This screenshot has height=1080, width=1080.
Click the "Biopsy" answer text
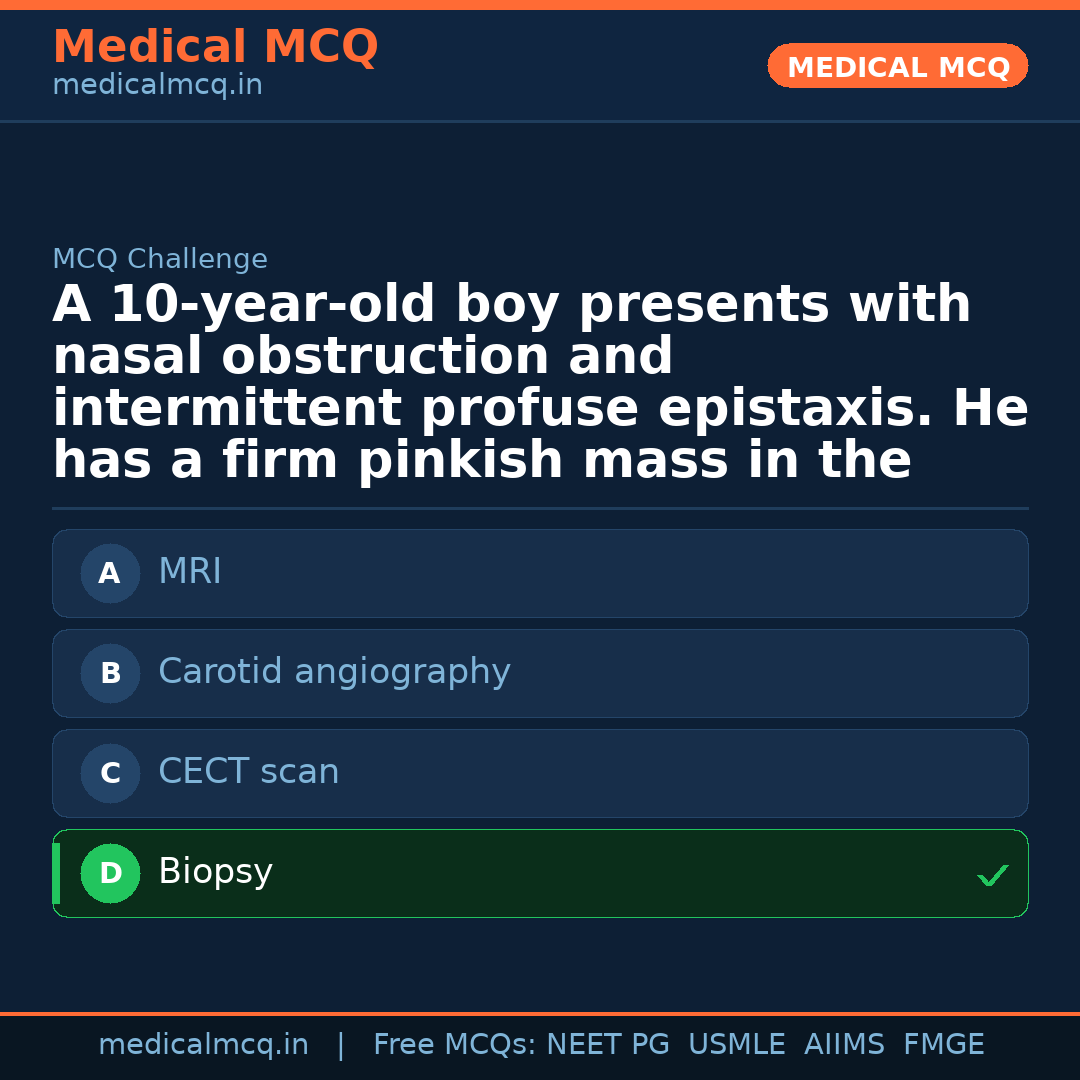(x=215, y=872)
